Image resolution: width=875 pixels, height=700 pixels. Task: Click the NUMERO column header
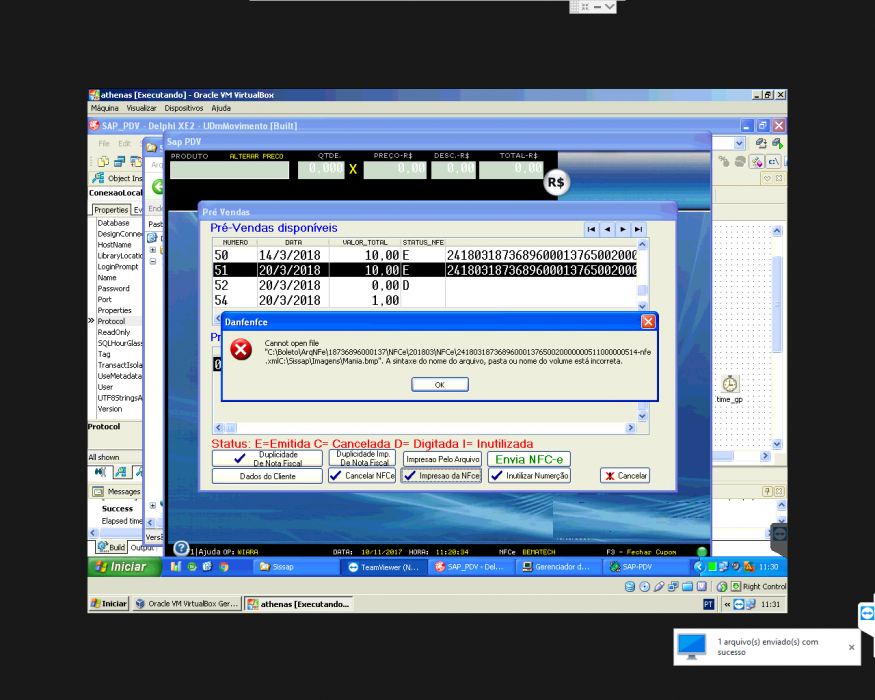[235, 243]
